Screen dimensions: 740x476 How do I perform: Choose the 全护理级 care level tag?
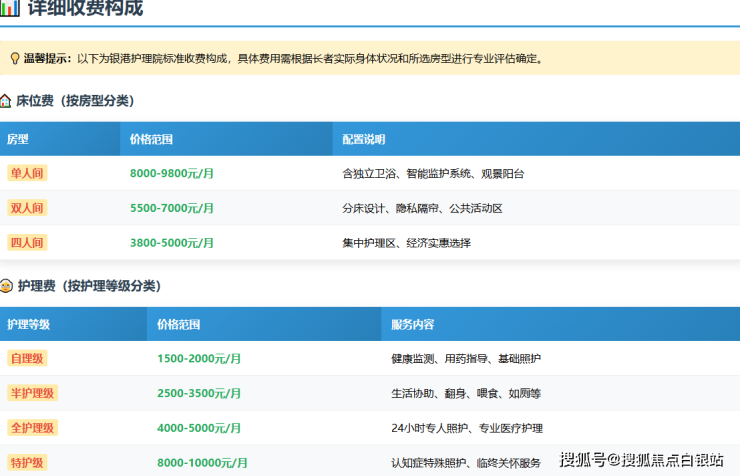point(32,428)
